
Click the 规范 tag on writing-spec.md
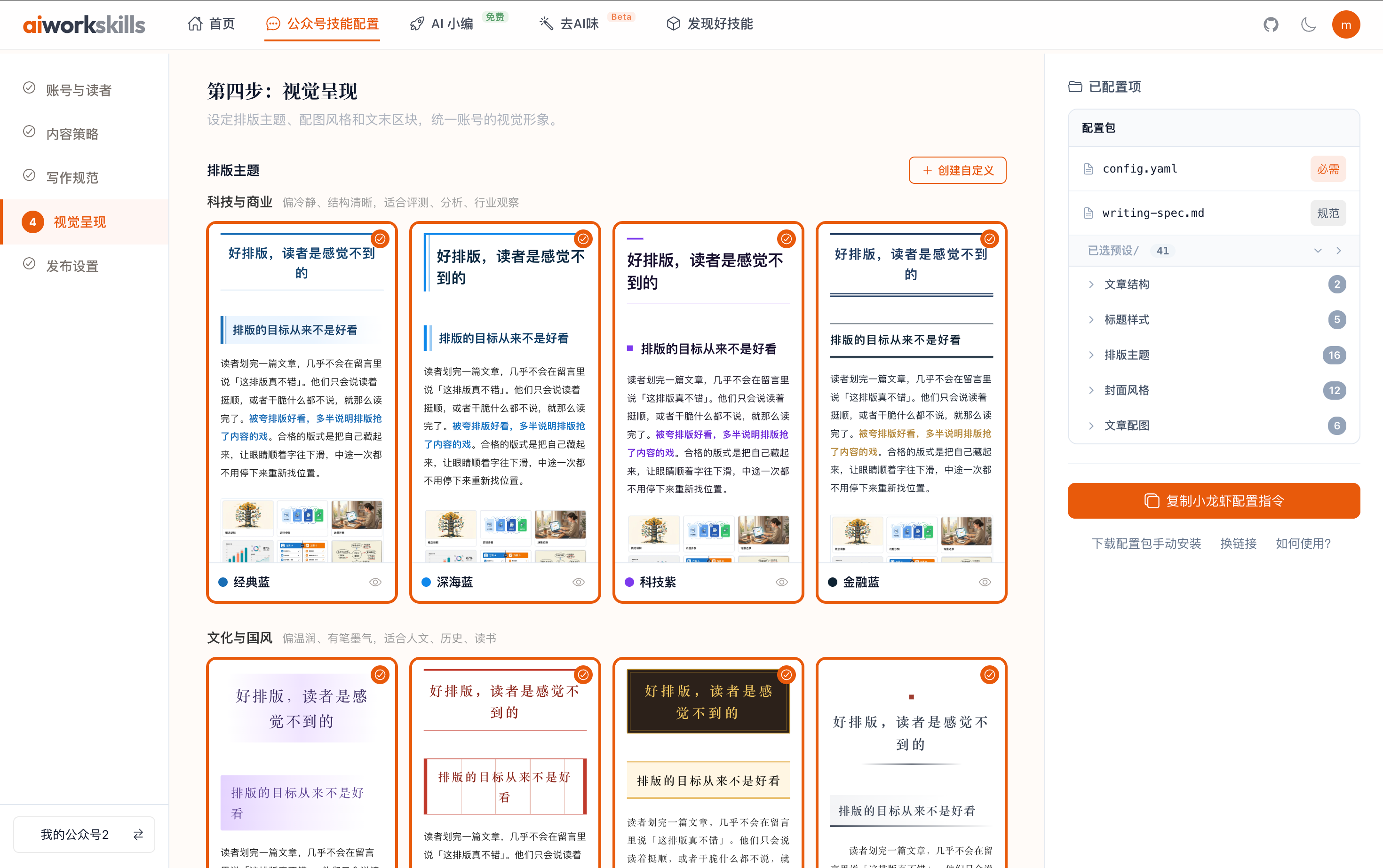pyautogui.click(x=1328, y=213)
